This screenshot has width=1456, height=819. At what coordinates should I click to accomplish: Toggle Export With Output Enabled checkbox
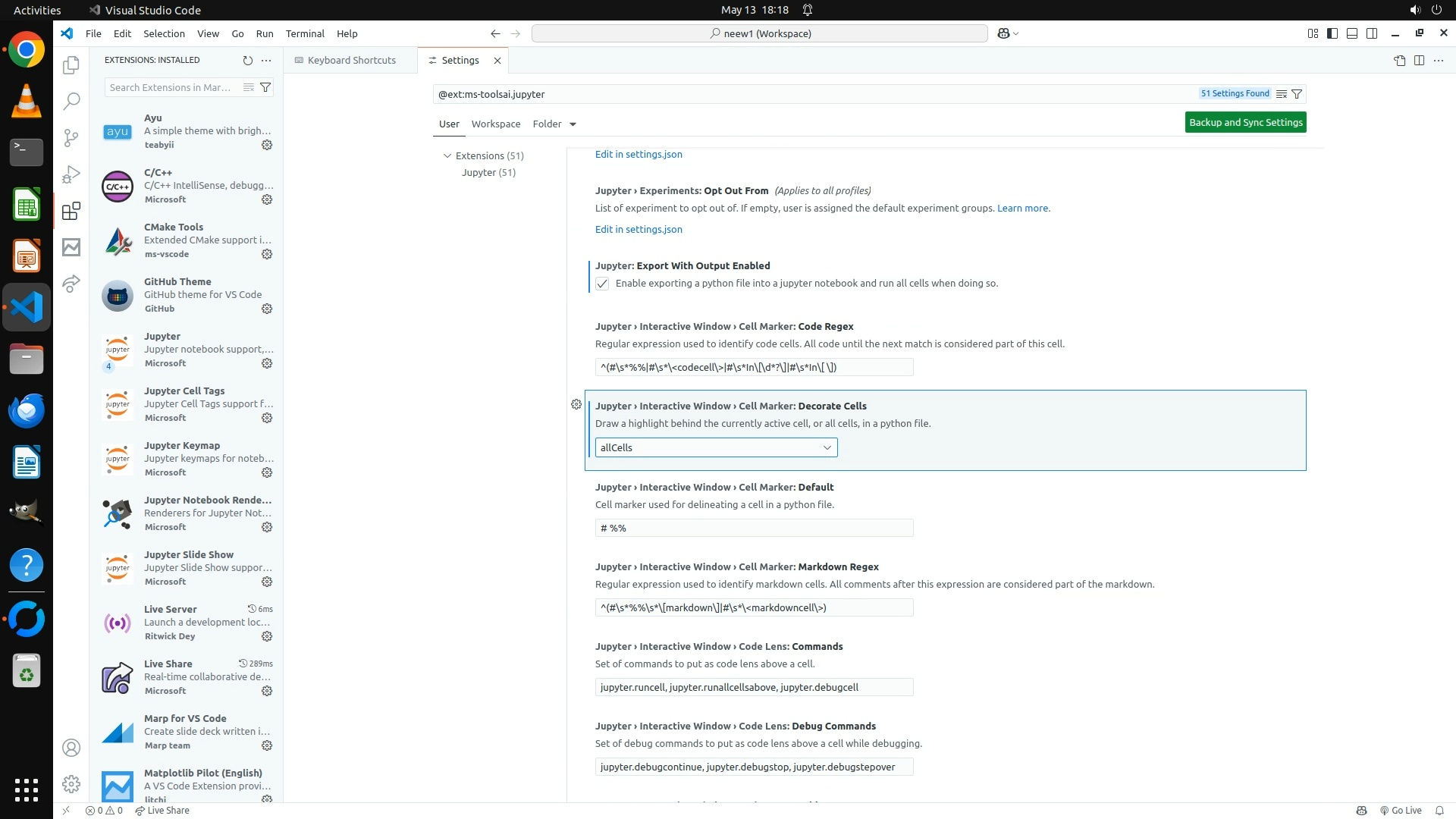point(602,284)
